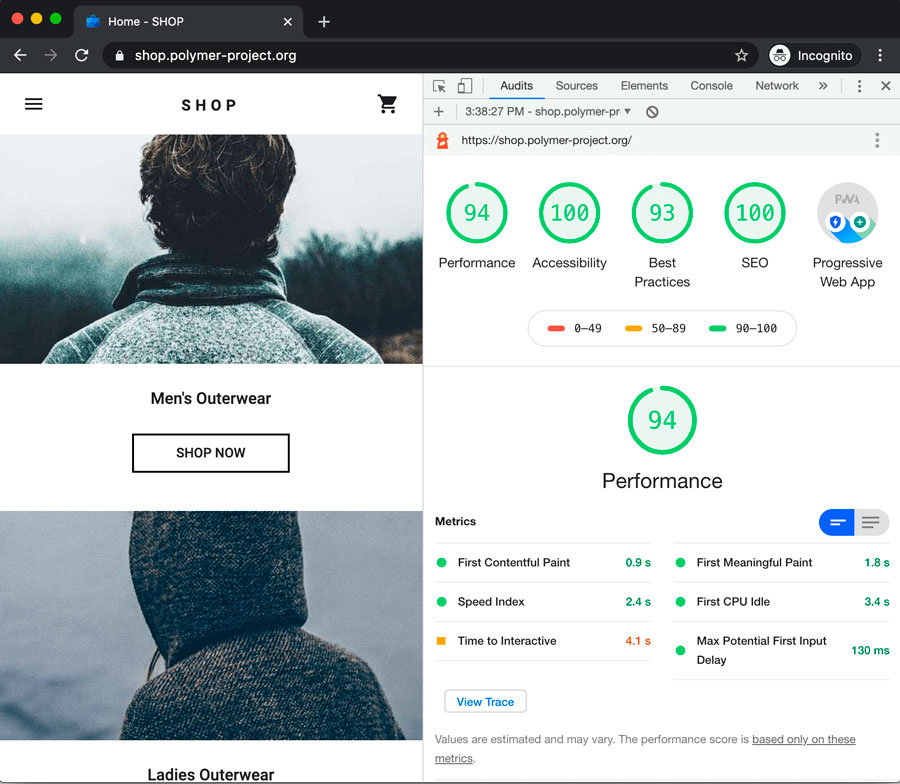Image resolution: width=900 pixels, height=784 pixels.
Task: Start a new audit with plus icon
Action: [439, 112]
